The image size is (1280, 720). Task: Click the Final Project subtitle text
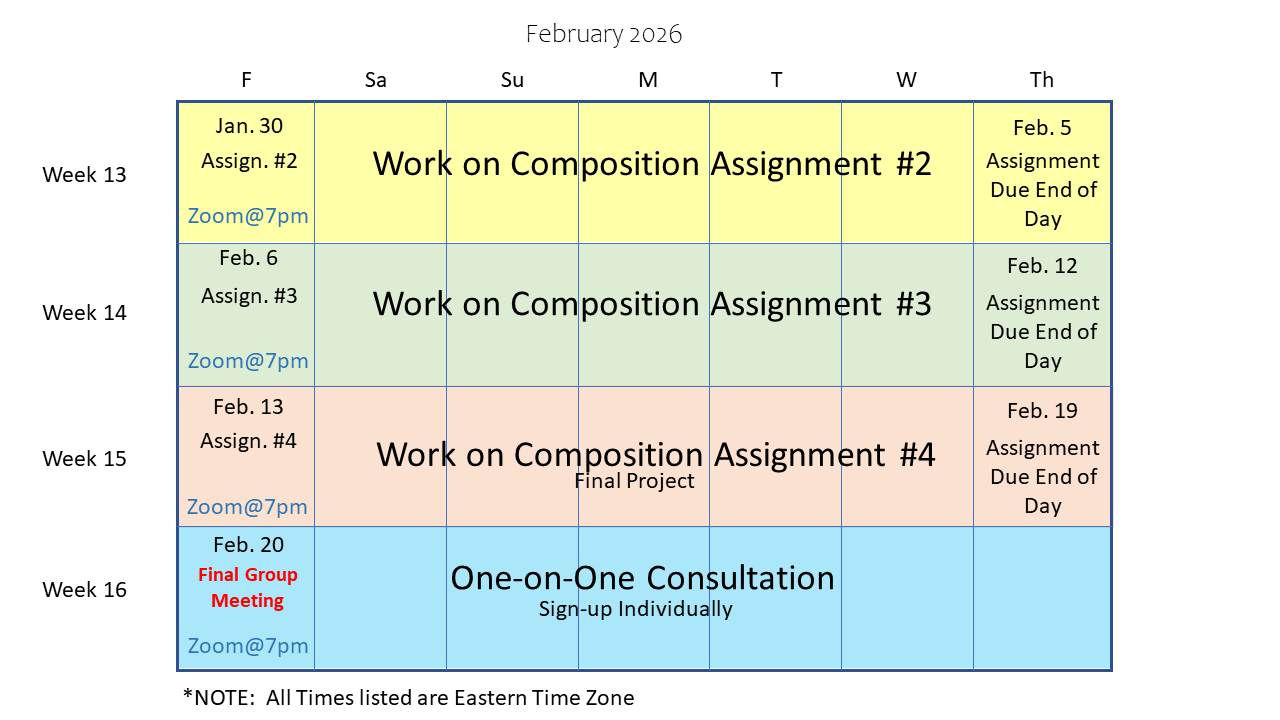(x=634, y=482)
